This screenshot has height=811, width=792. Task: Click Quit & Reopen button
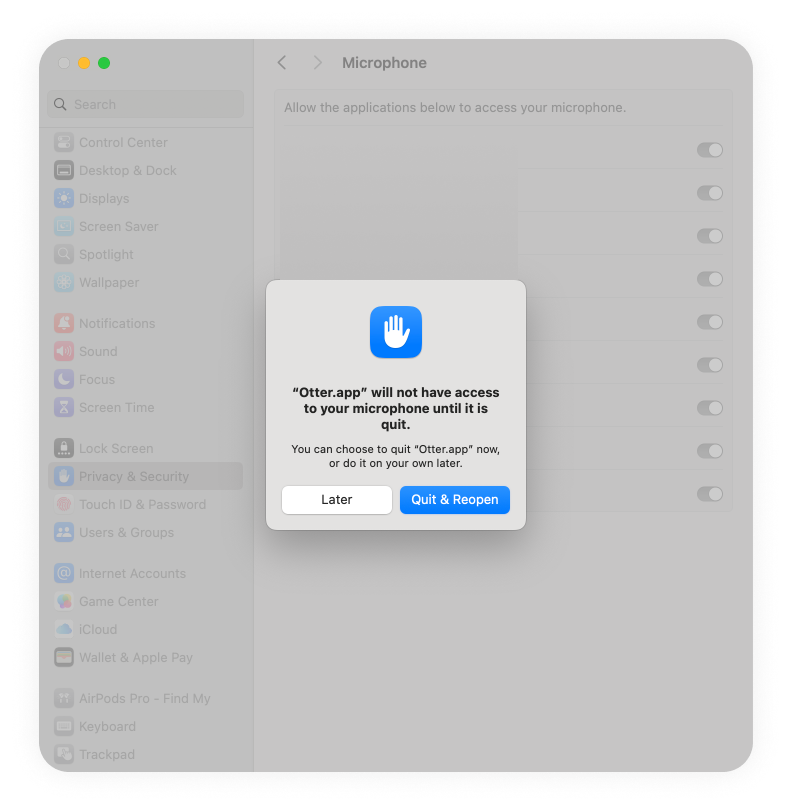point(455,500)
